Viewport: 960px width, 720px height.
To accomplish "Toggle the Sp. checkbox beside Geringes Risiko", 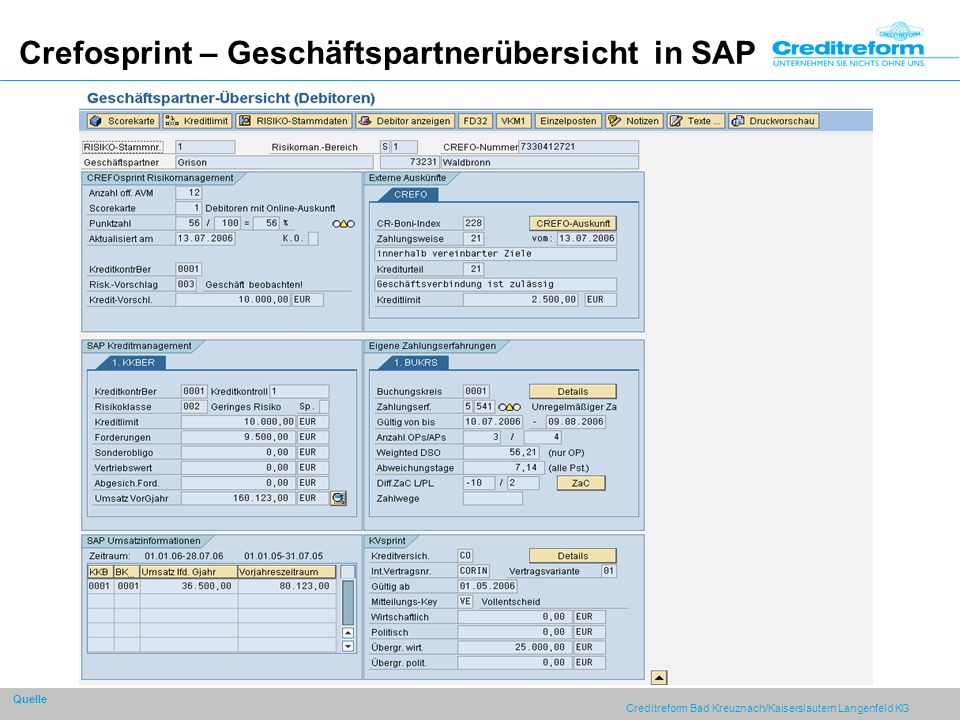I will coord(324,407).
